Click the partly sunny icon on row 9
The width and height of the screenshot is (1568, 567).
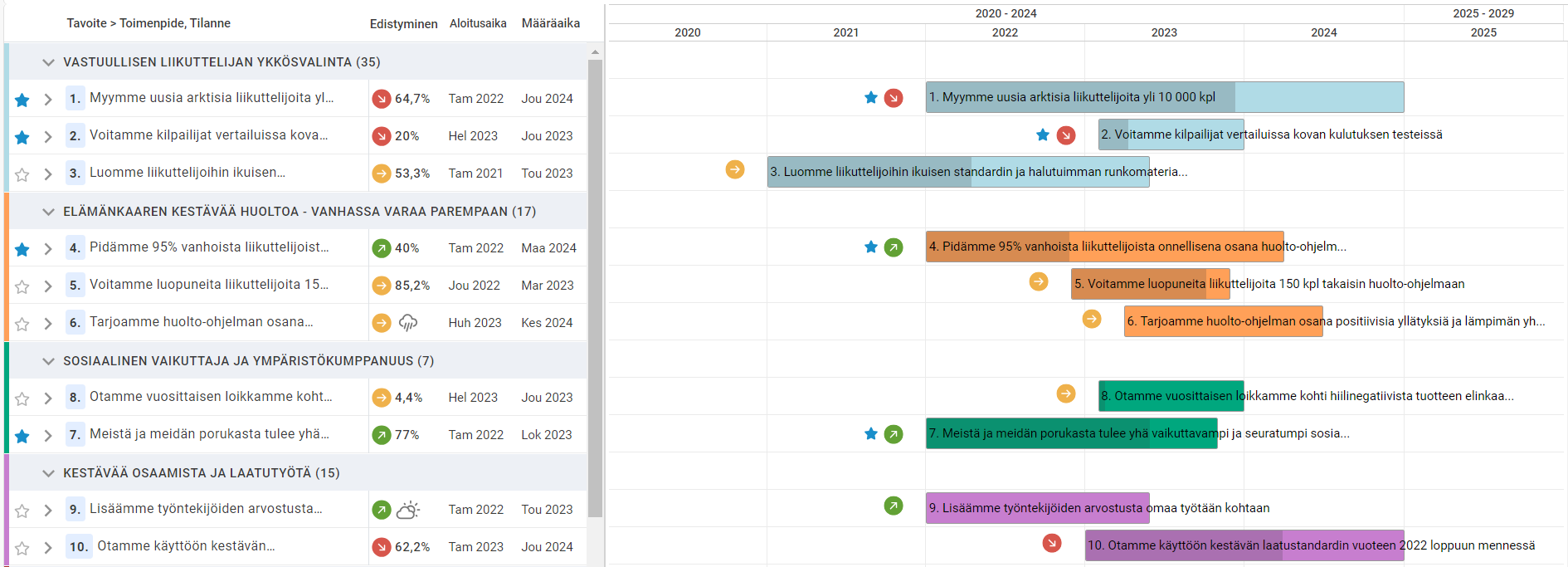tap(408, 510)
